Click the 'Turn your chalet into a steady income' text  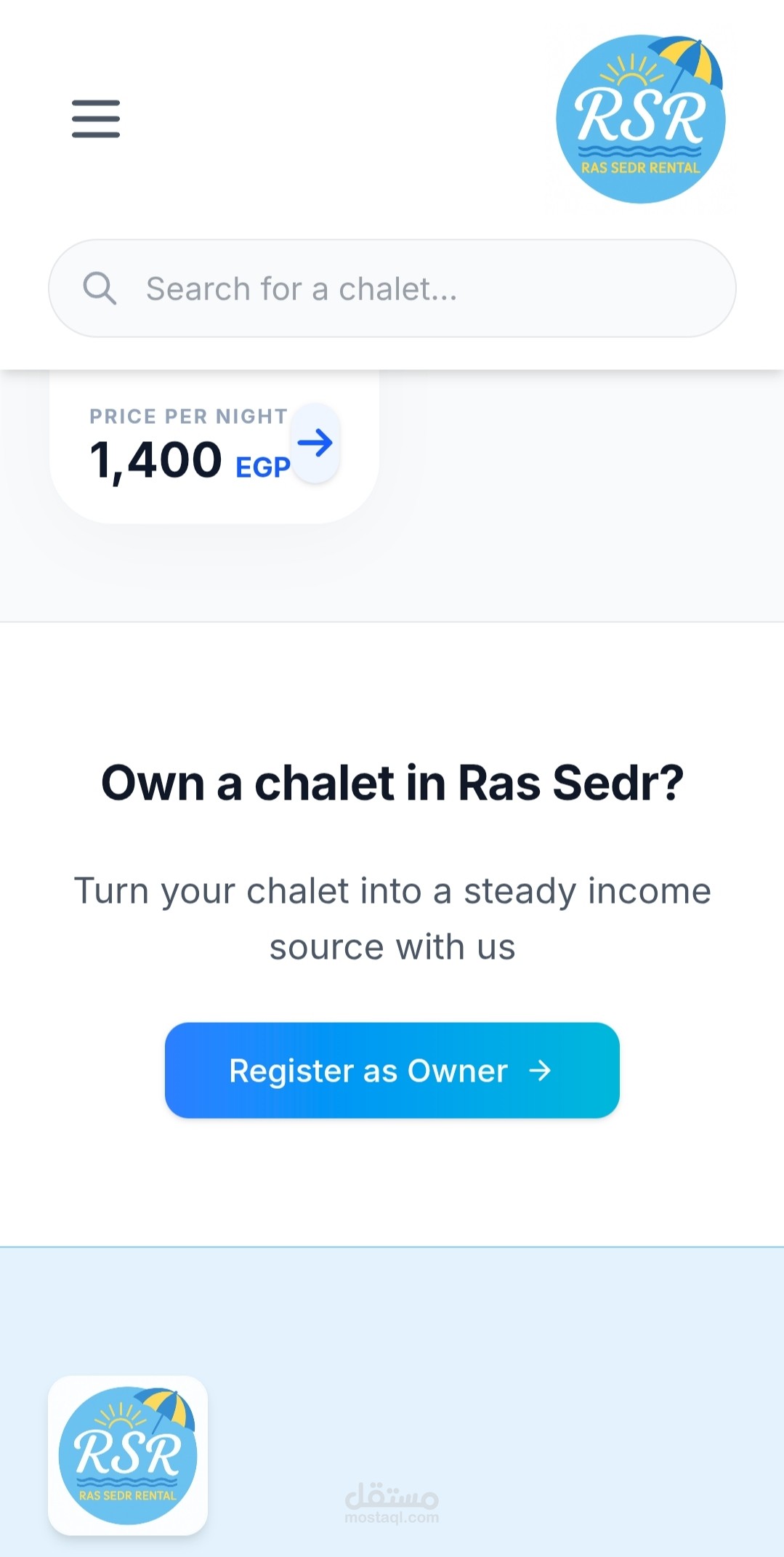(x=392, y=891)
